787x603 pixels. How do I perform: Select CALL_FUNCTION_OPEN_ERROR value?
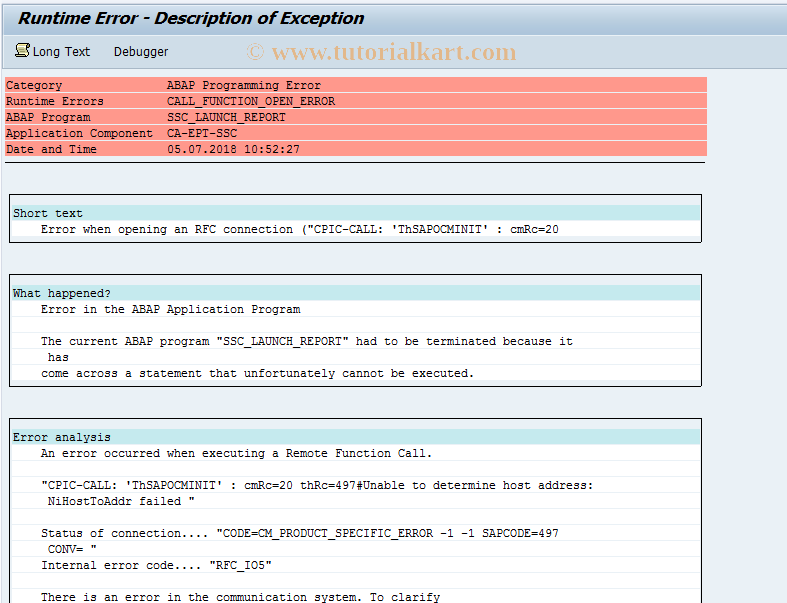click(251, 101)
